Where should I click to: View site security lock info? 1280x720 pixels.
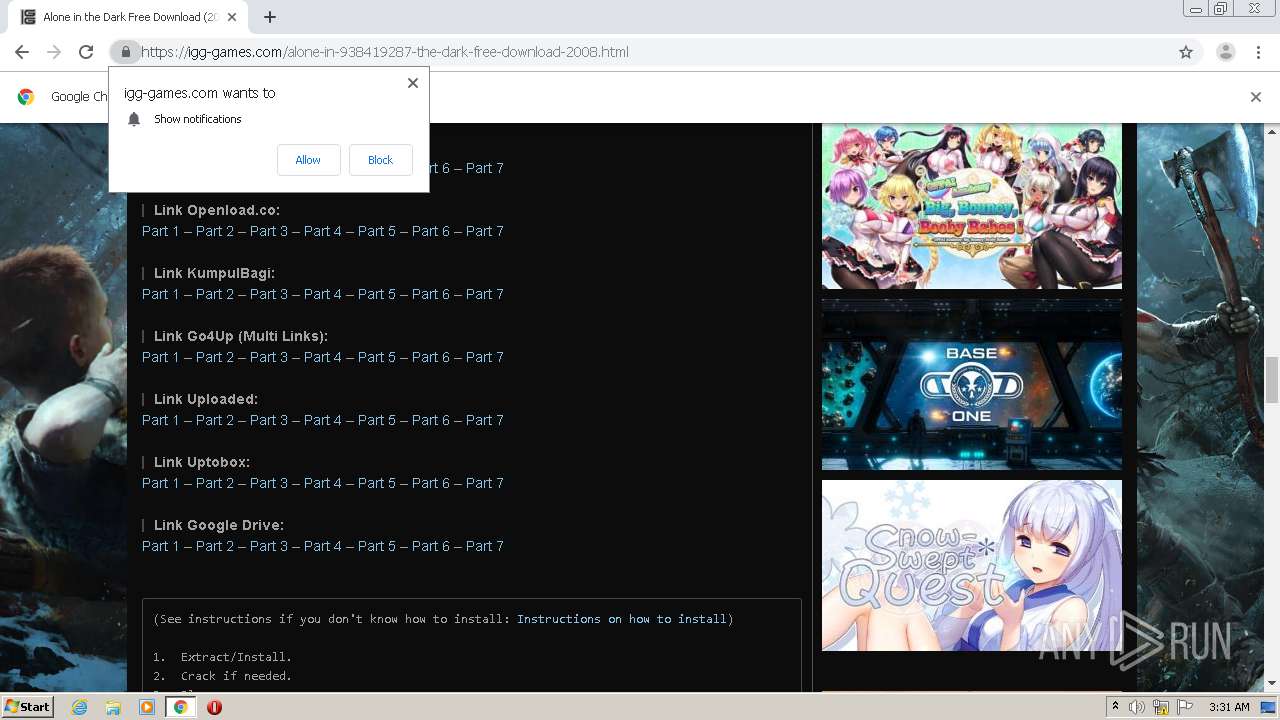click(x=125, y=52)
